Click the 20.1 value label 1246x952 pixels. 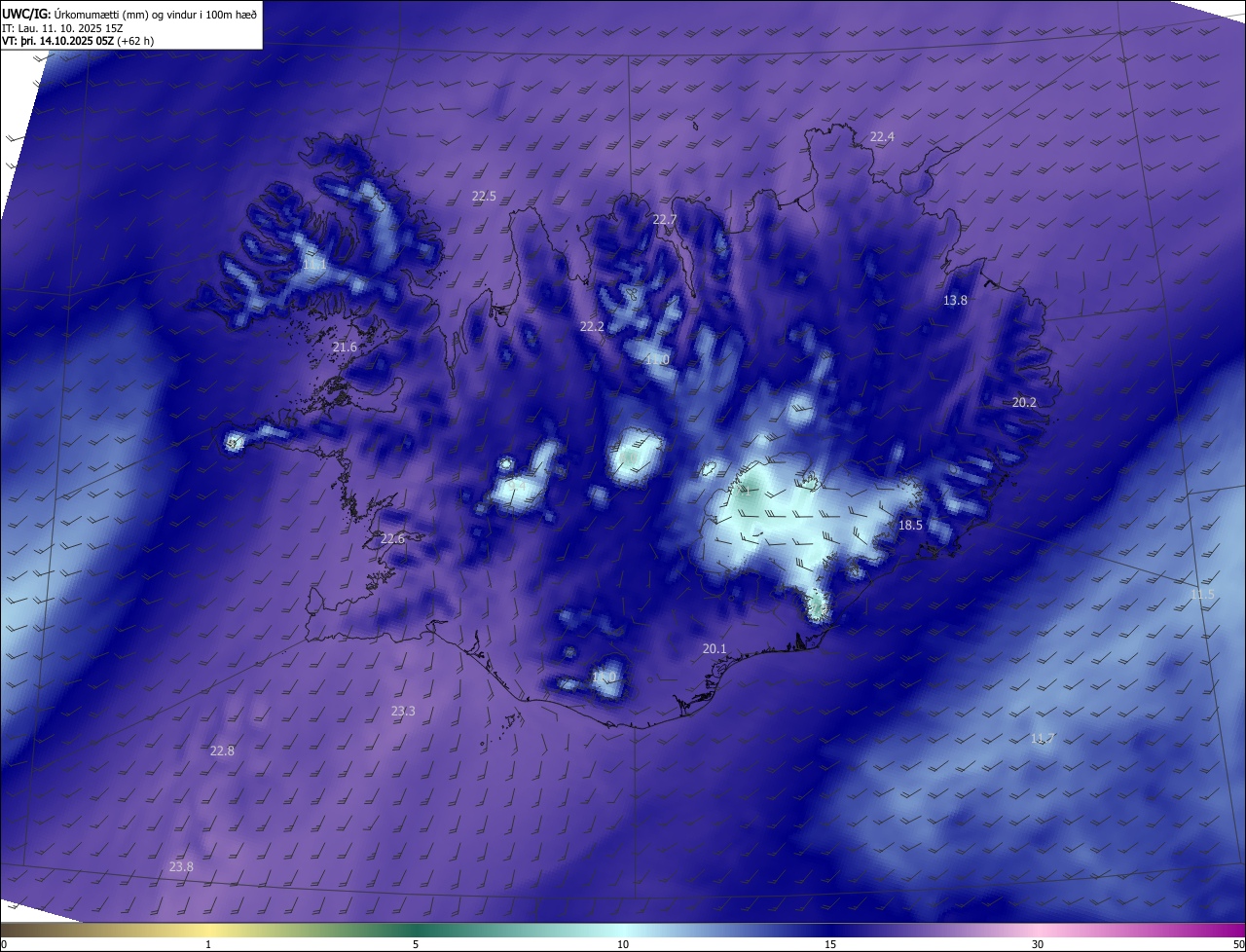coord(715,648)
